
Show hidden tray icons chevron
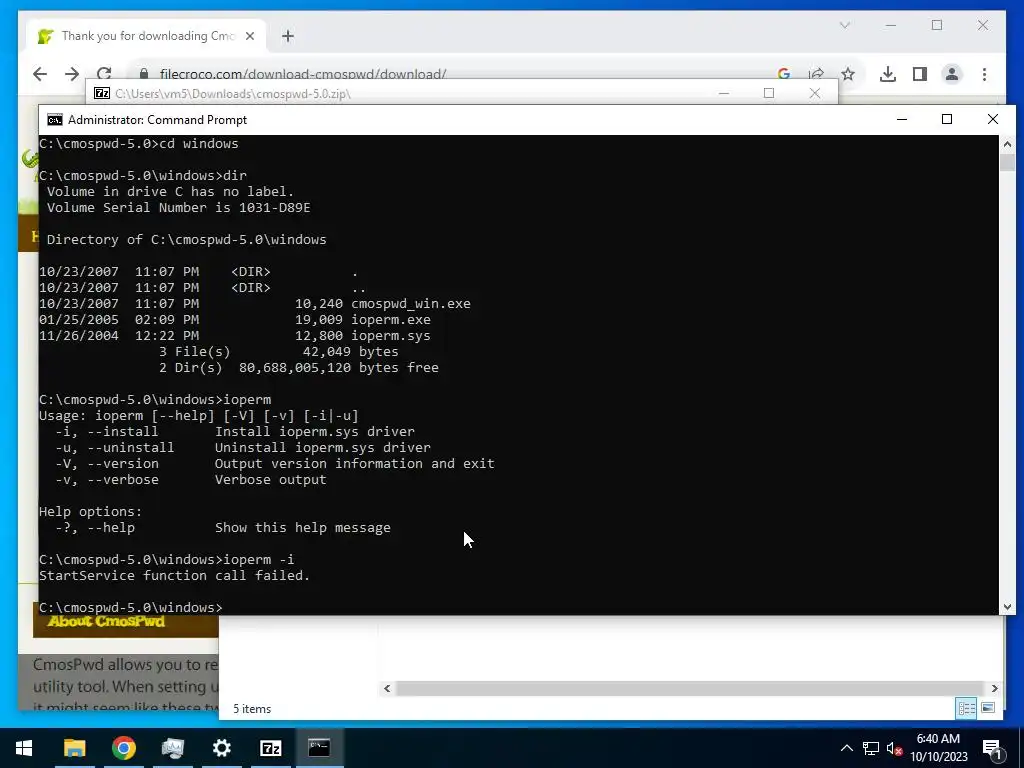846,748
